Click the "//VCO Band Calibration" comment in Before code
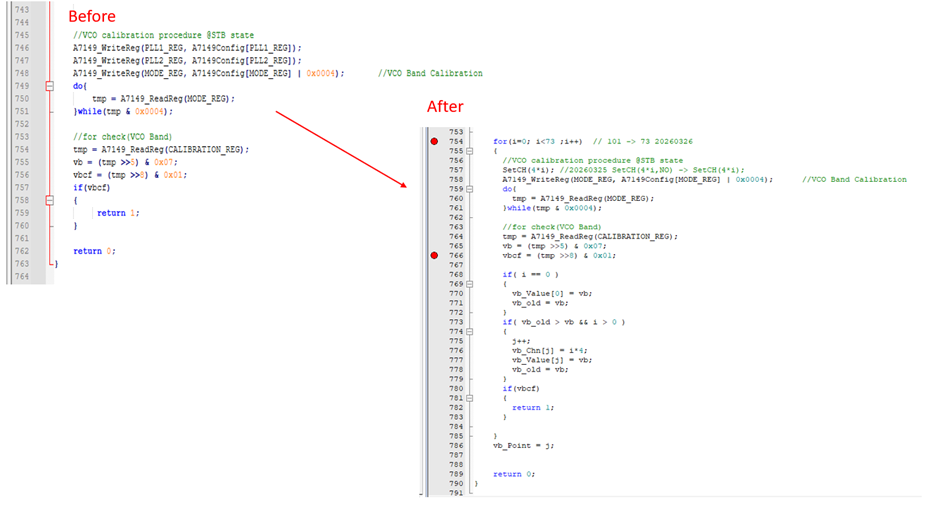Viewport: 950px width, 507px height. (x=430, y=73)
